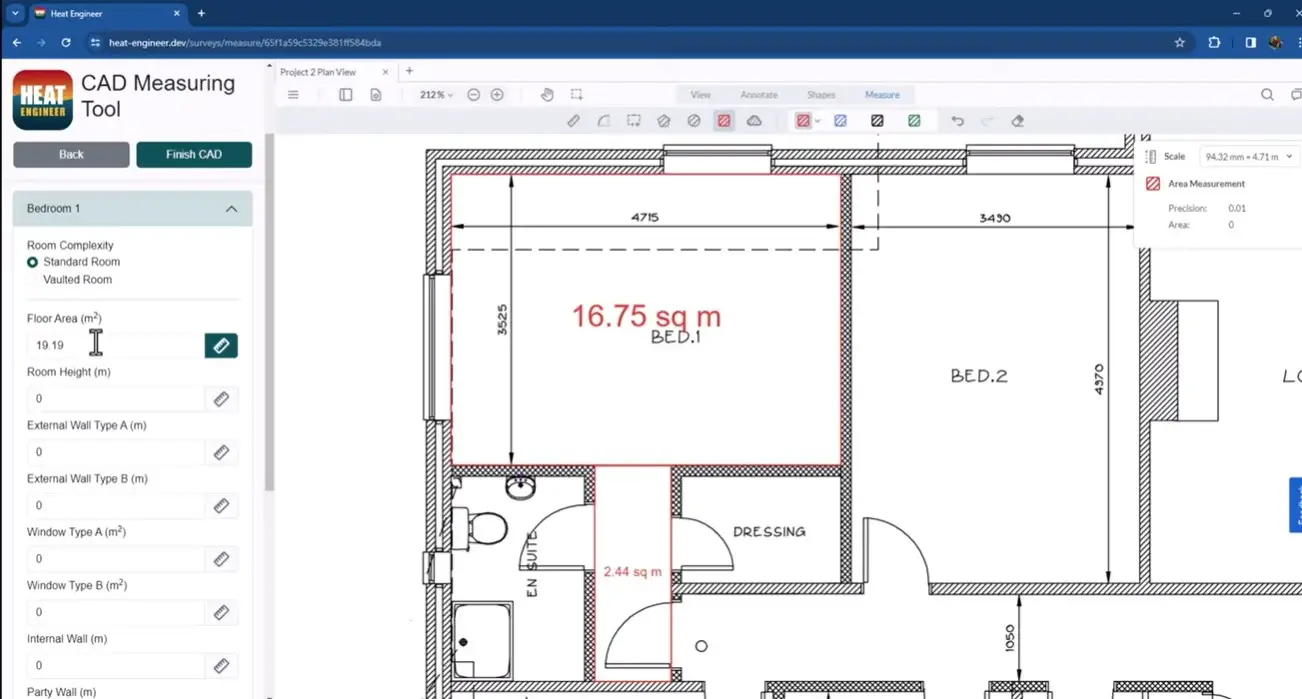Select the rectangular area measurement tool
The height and width of the screenshot is (699, 1302).
(634, 121)
